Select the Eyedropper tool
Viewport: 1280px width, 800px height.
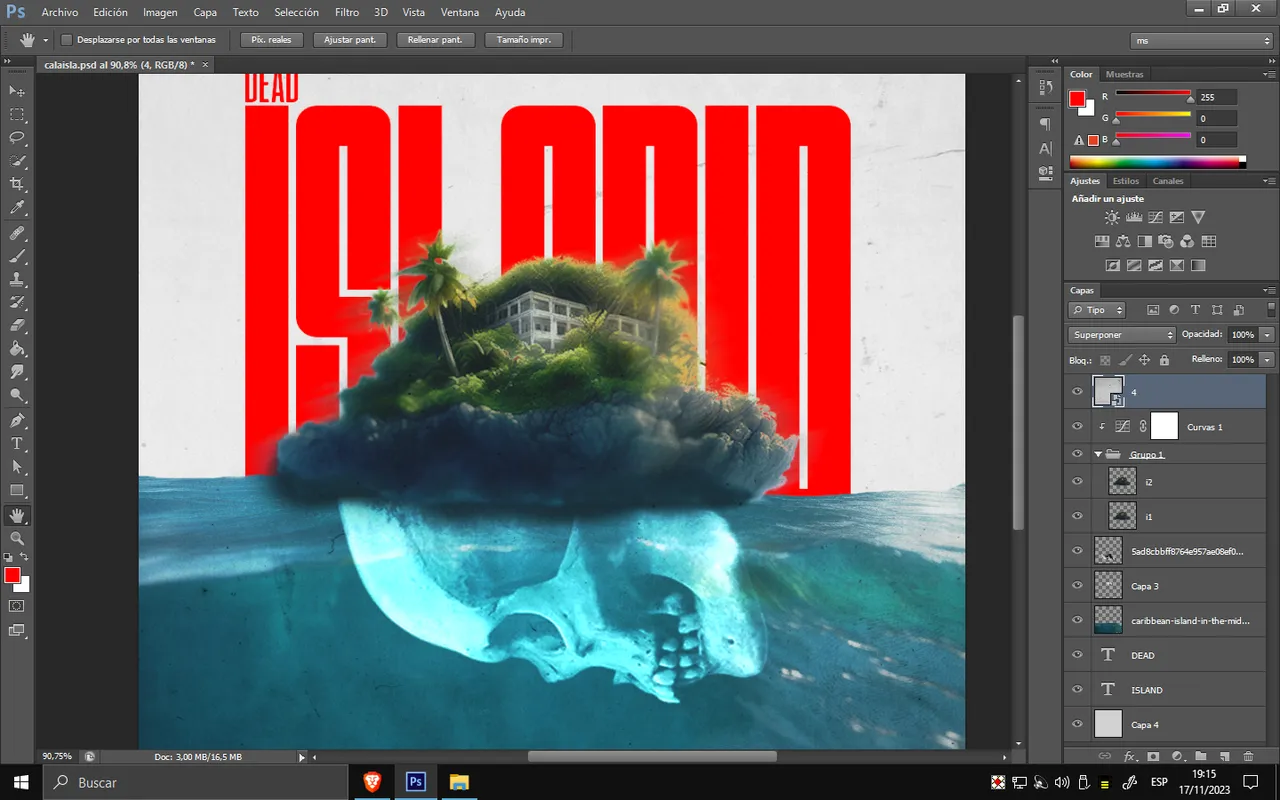click(x=17, y=208)
